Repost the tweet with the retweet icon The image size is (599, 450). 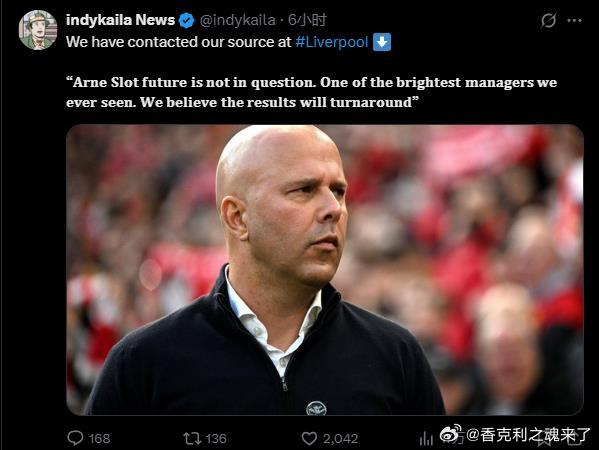(x=192, y=438)
